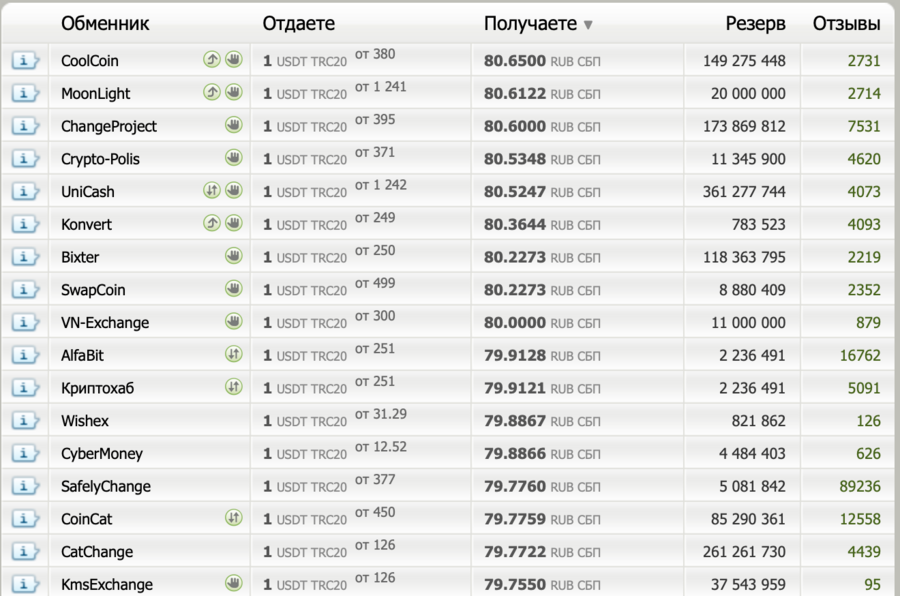This screenshot has height=596, width=900.
Task: Click the hand icon next to MoonLight
Action: coord(233,93)
